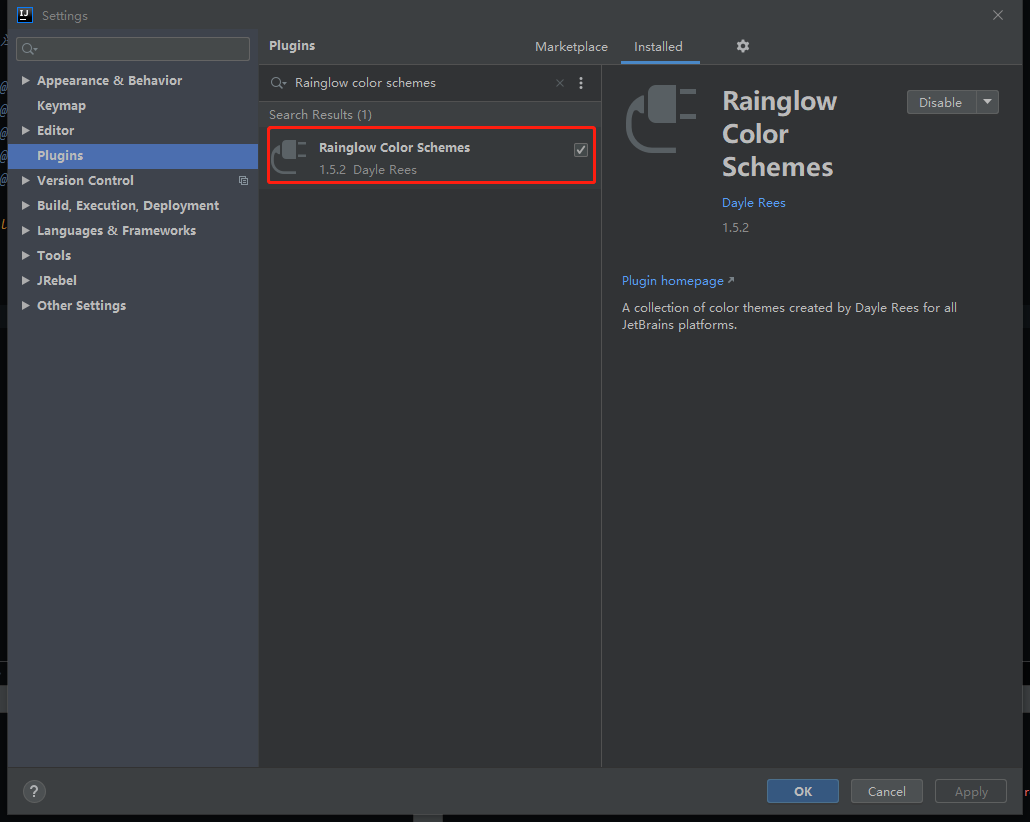Click version 1.5.2 in details panel

pyautogui.click(x=735, y=227)
